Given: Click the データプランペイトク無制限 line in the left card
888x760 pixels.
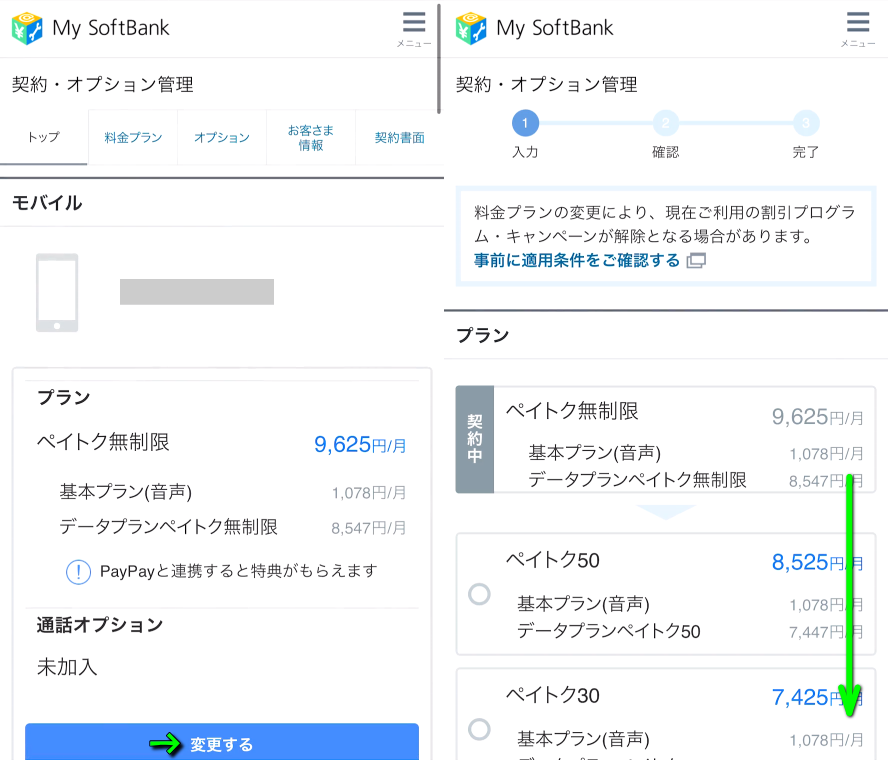Looking at the screenshot, I should 169,527.
